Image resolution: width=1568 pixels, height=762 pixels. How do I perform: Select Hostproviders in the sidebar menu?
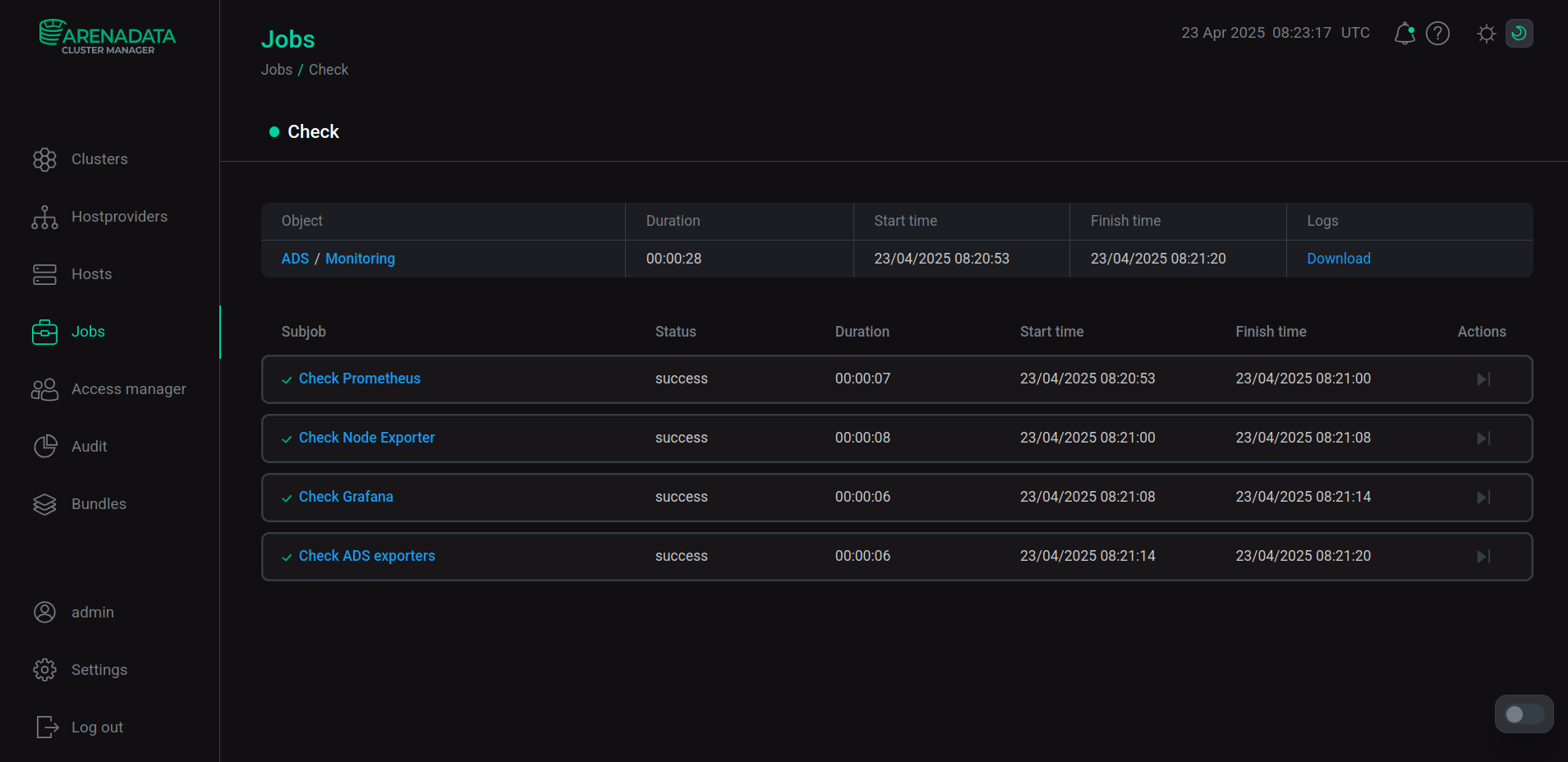click(119, 217)
